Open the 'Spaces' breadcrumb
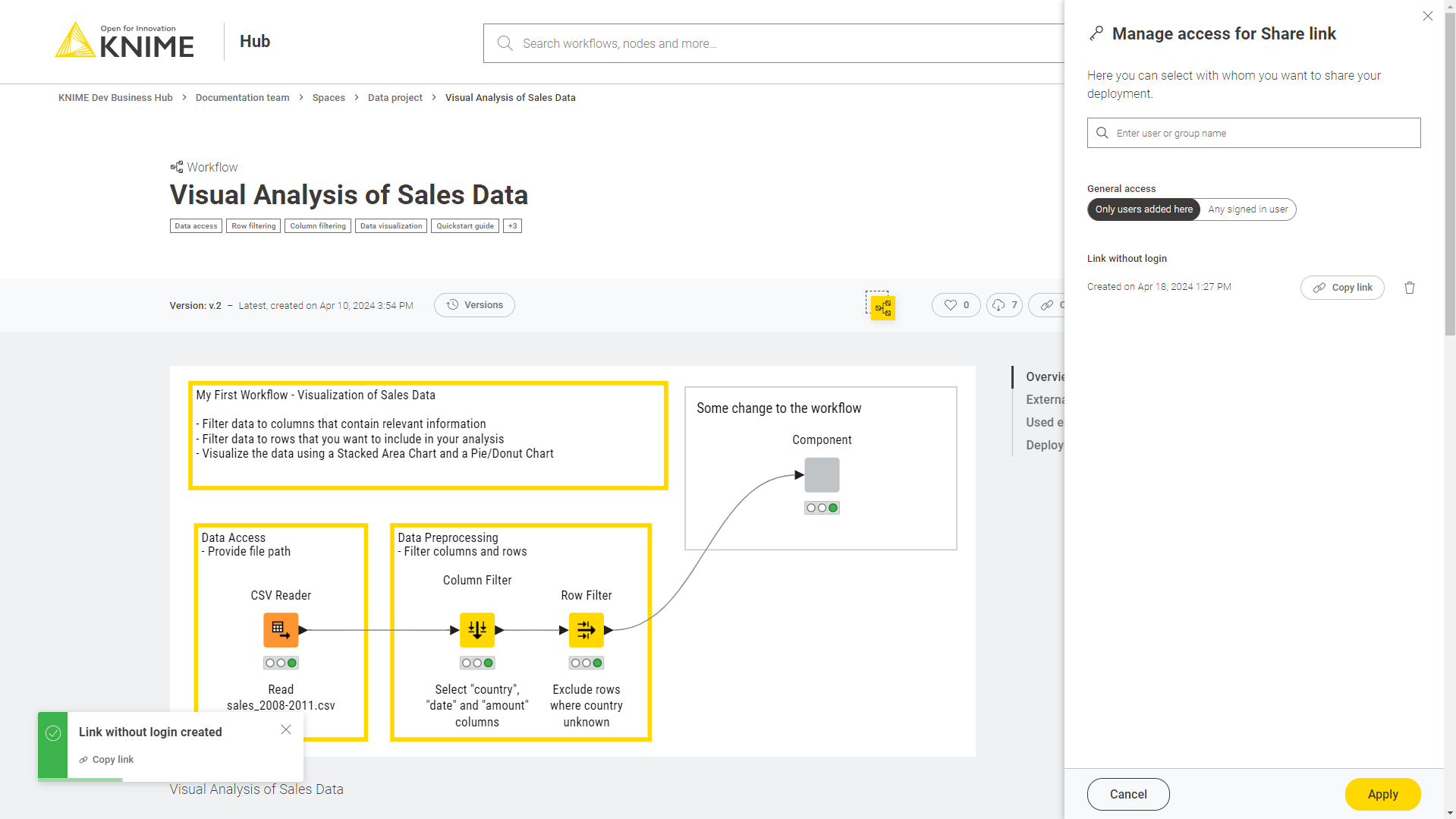The image size is (1456, 819). 328,98
